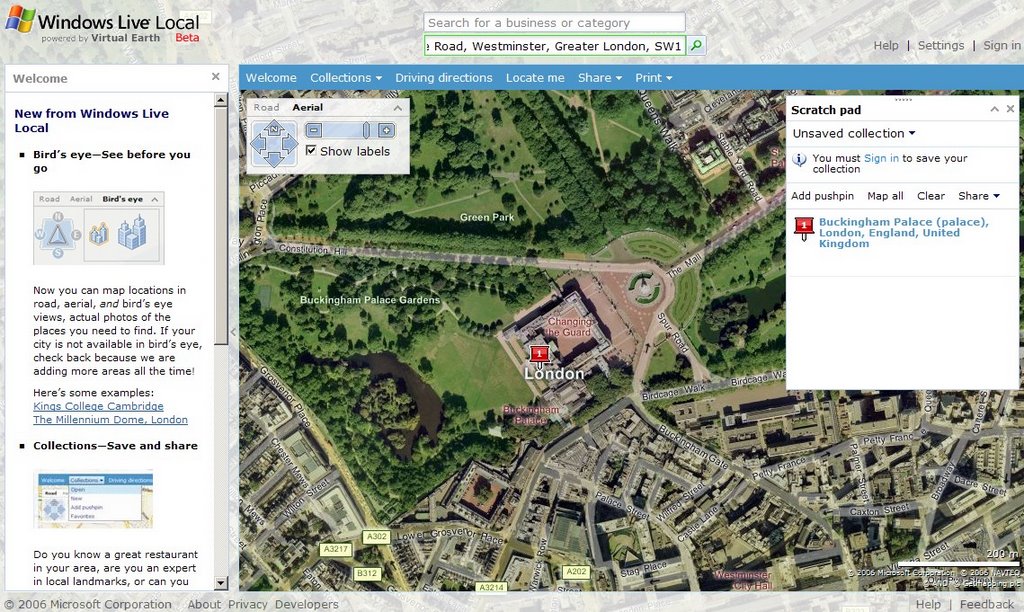Screen dimensions: 1024x612
Task: Click the green search magnifier button
Action: tap(697, 46)
